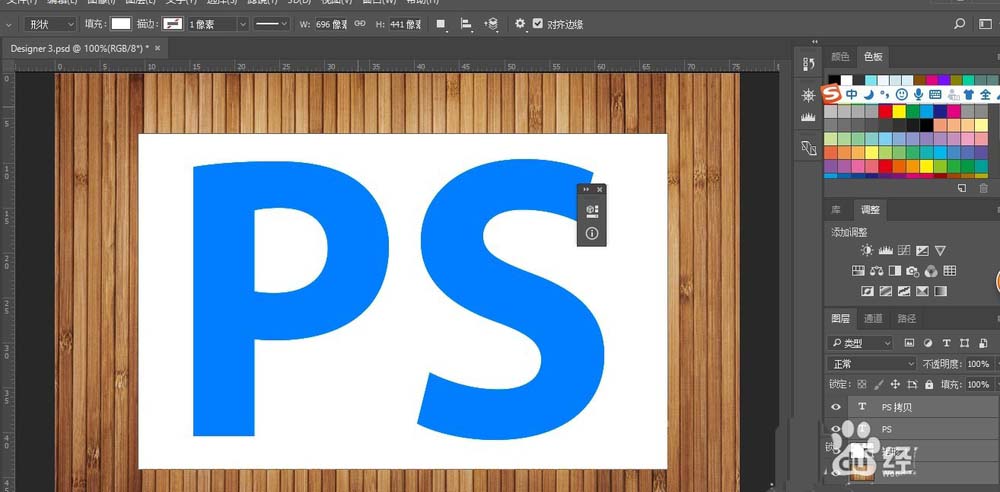Hide the PS 拷贝 layer
Screen dimensions: 1000x492
click(835, 406)
